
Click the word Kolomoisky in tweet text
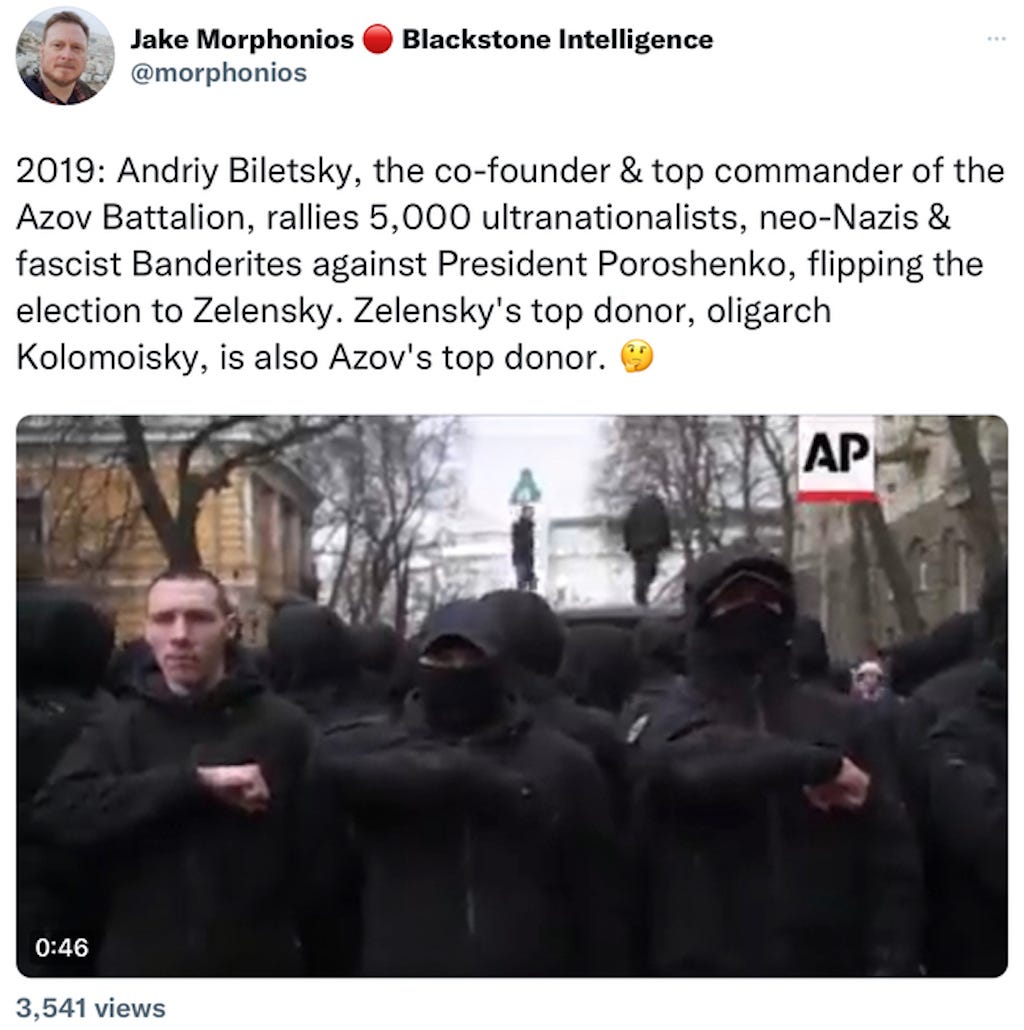coord(107,358)
